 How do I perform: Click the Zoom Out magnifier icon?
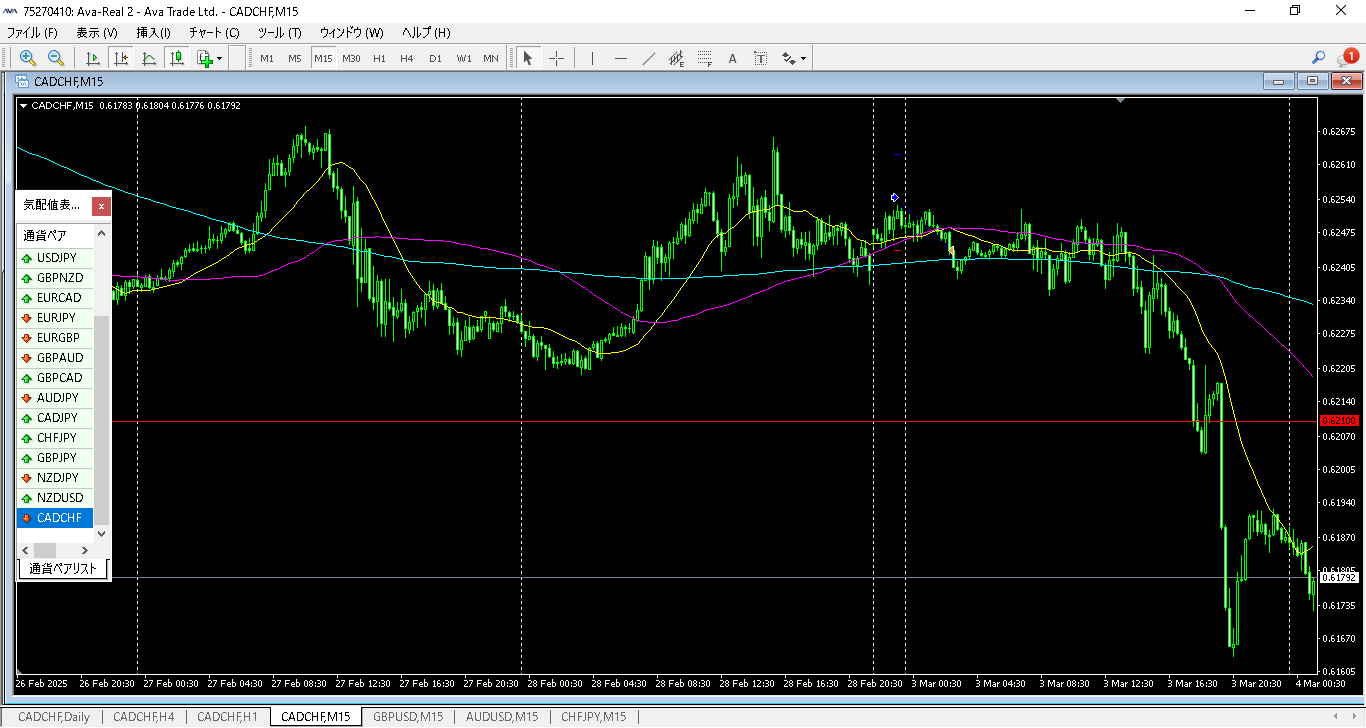pos(56,58)
